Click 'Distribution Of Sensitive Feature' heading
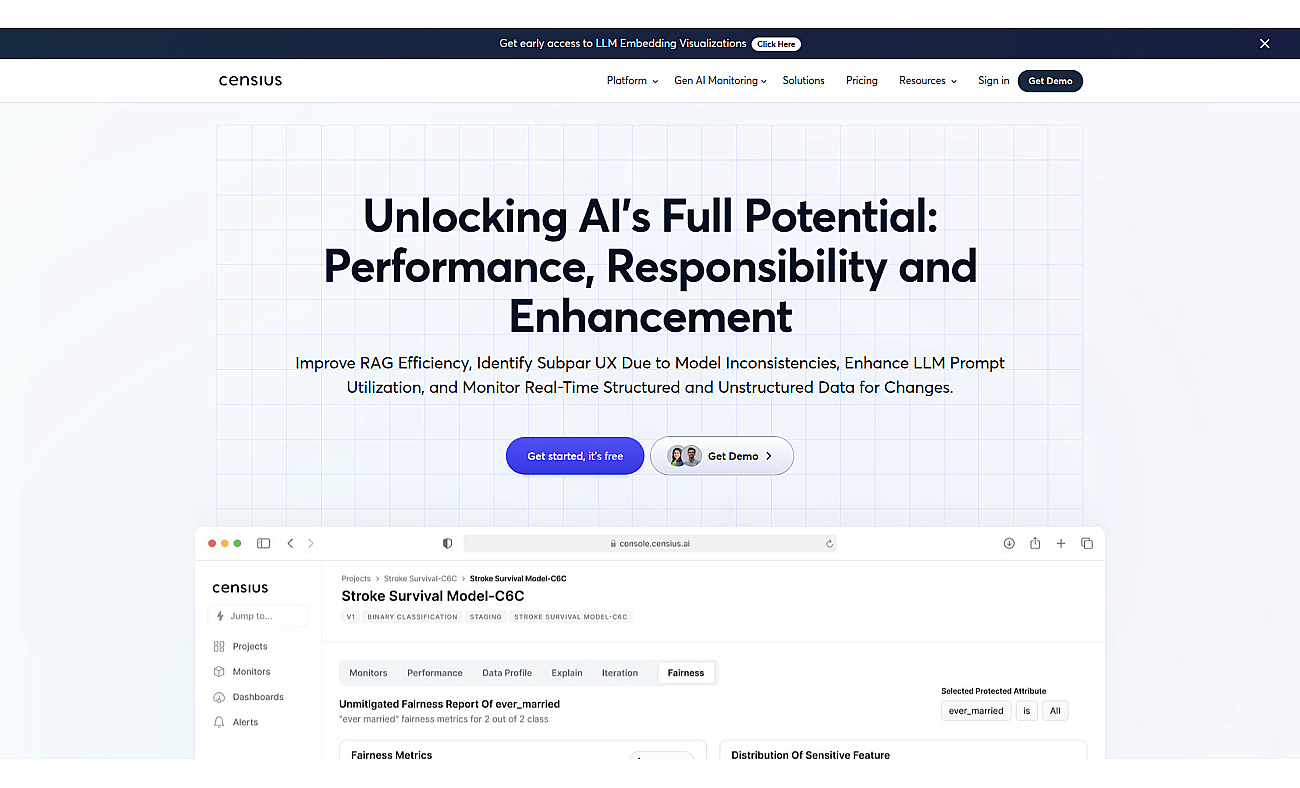 coord(811,755)
